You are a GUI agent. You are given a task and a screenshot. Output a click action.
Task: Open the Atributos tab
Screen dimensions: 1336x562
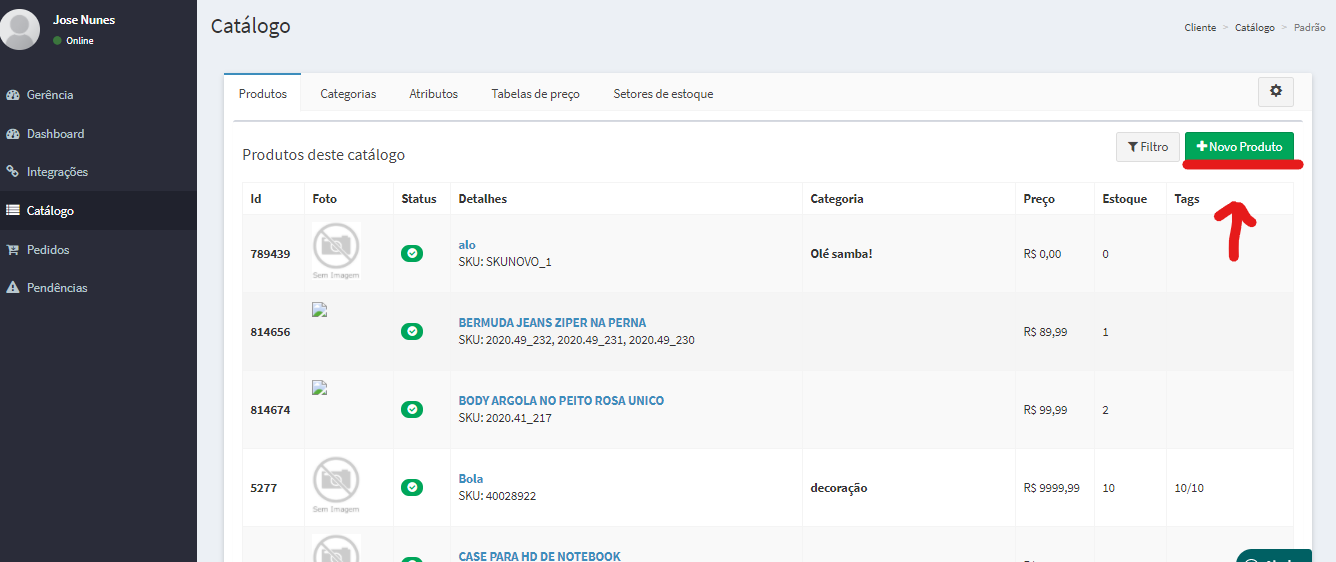tap(433, 93)
